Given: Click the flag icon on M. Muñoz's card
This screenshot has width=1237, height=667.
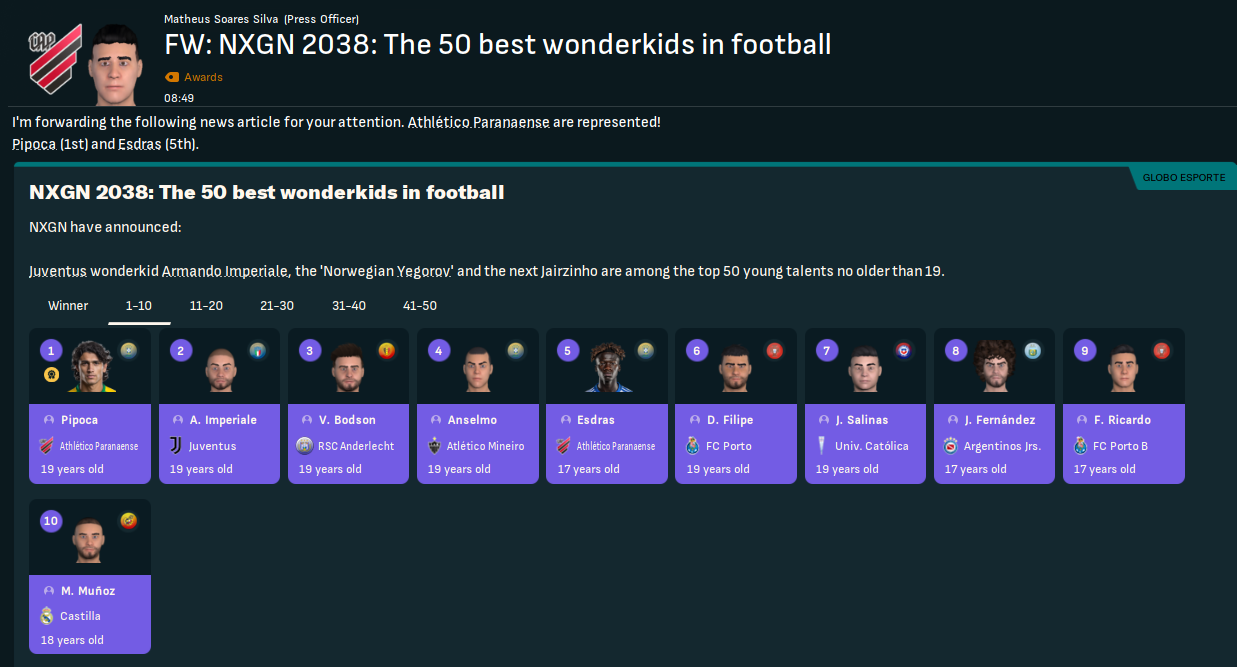Looking at the screenshot, I should pyautogui.click(x=129, y=522).
